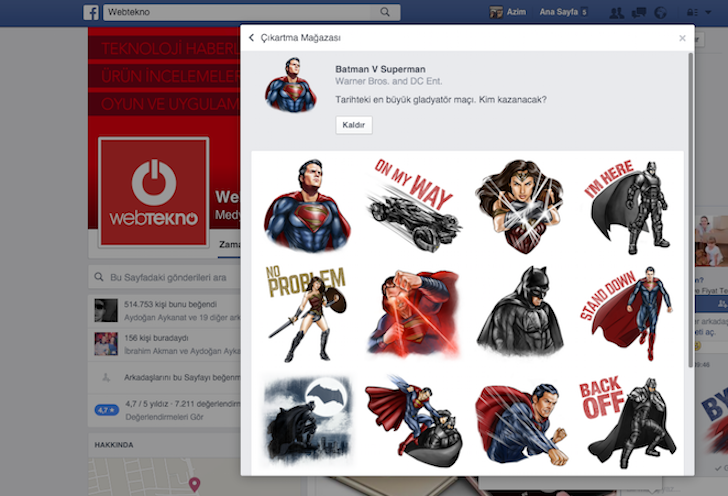Select the No Problem Wonder Woman sticker
The height and width of the screenshot is (496, 728).
point(307,313)
